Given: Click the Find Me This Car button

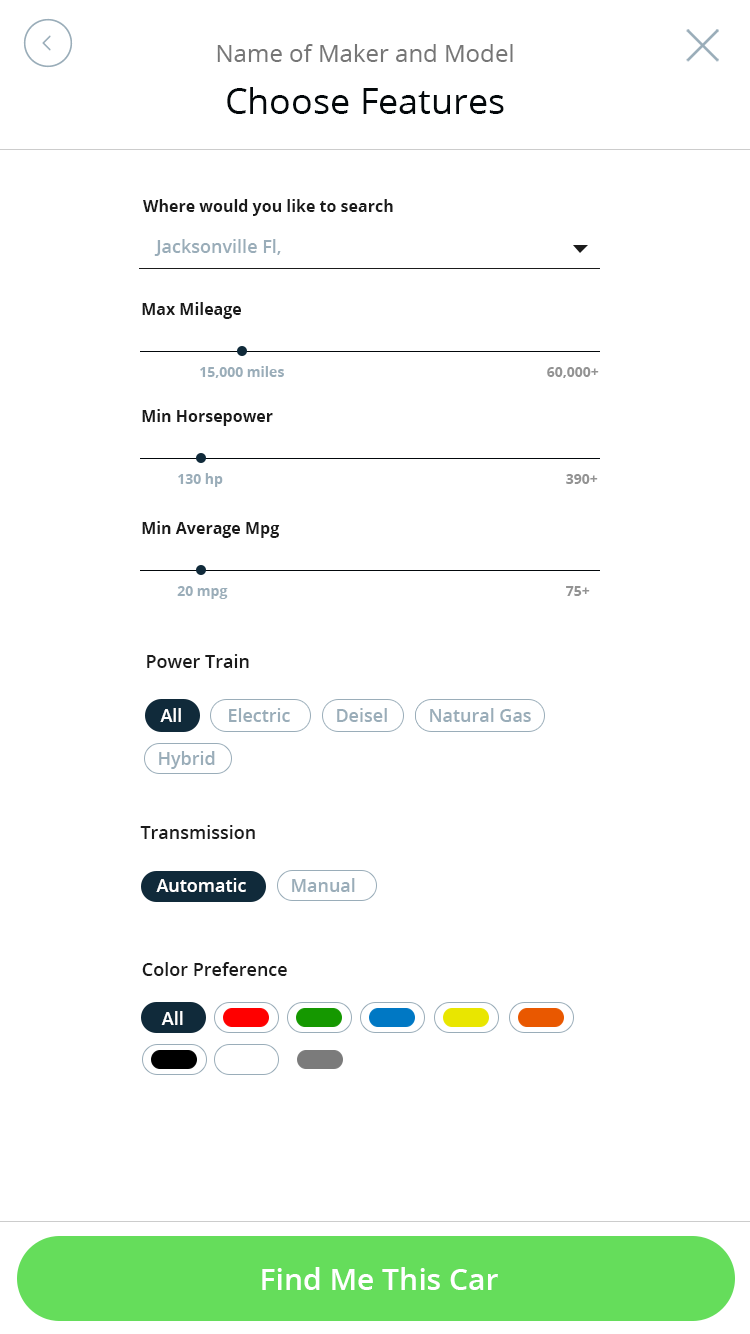Looking at the screenshot, I should 376,1279.
